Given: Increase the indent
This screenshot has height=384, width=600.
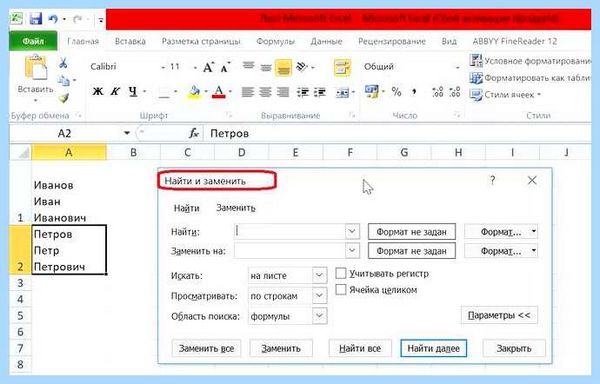Looking at the screenshot, I should (x=320, y=92).
